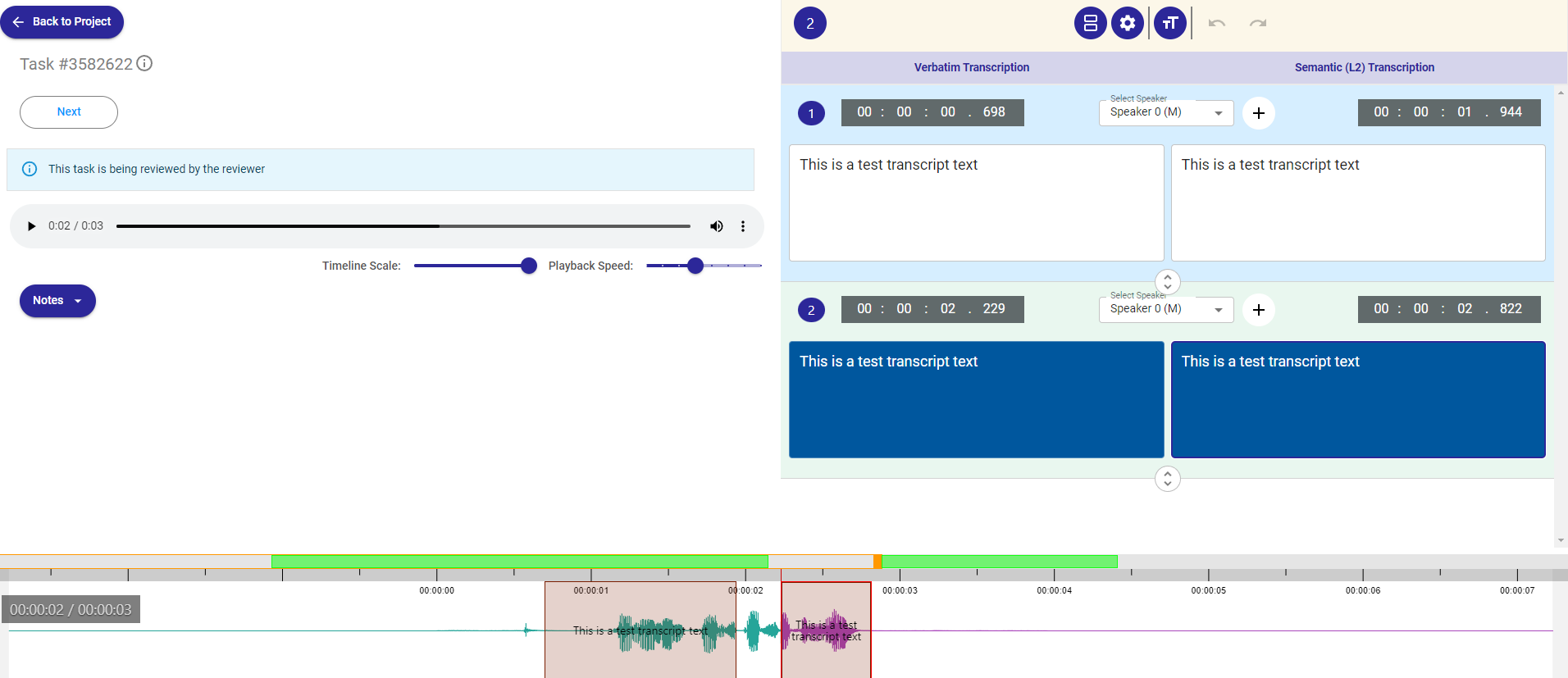Click the scrollbar down arrow in transcript panel

click(1561, 540)
